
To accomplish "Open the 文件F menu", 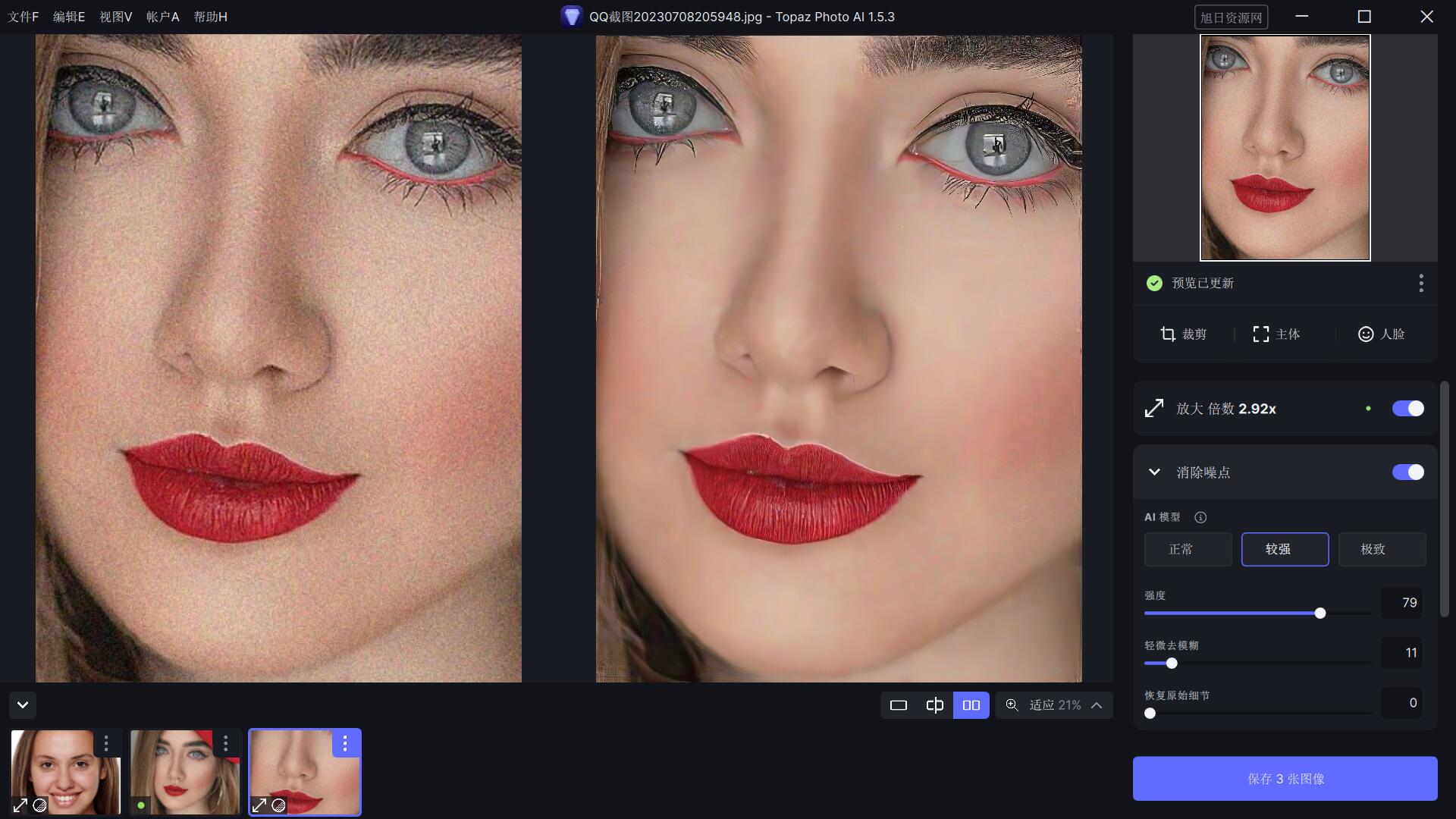I will (x=23, y=17).
